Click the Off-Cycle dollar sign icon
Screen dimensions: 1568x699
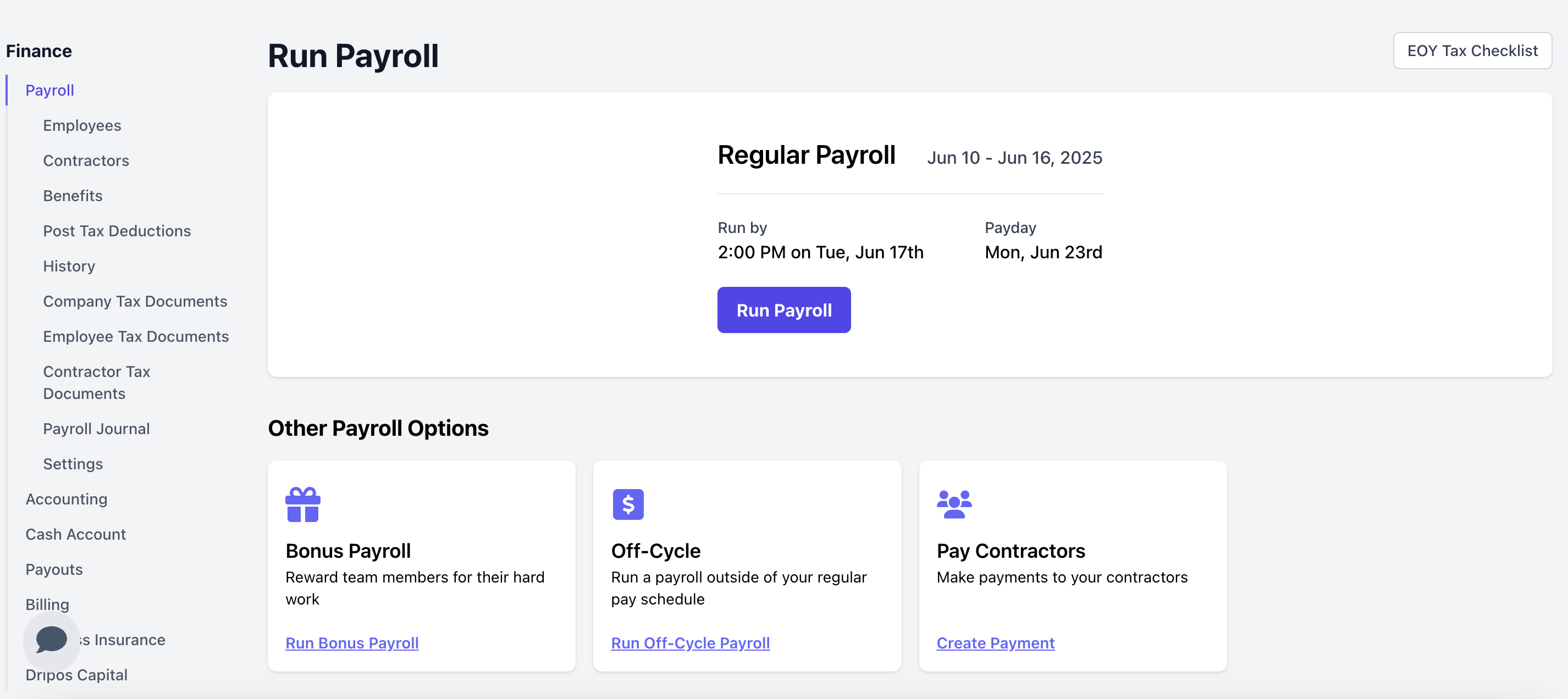[x=627, y=504]
